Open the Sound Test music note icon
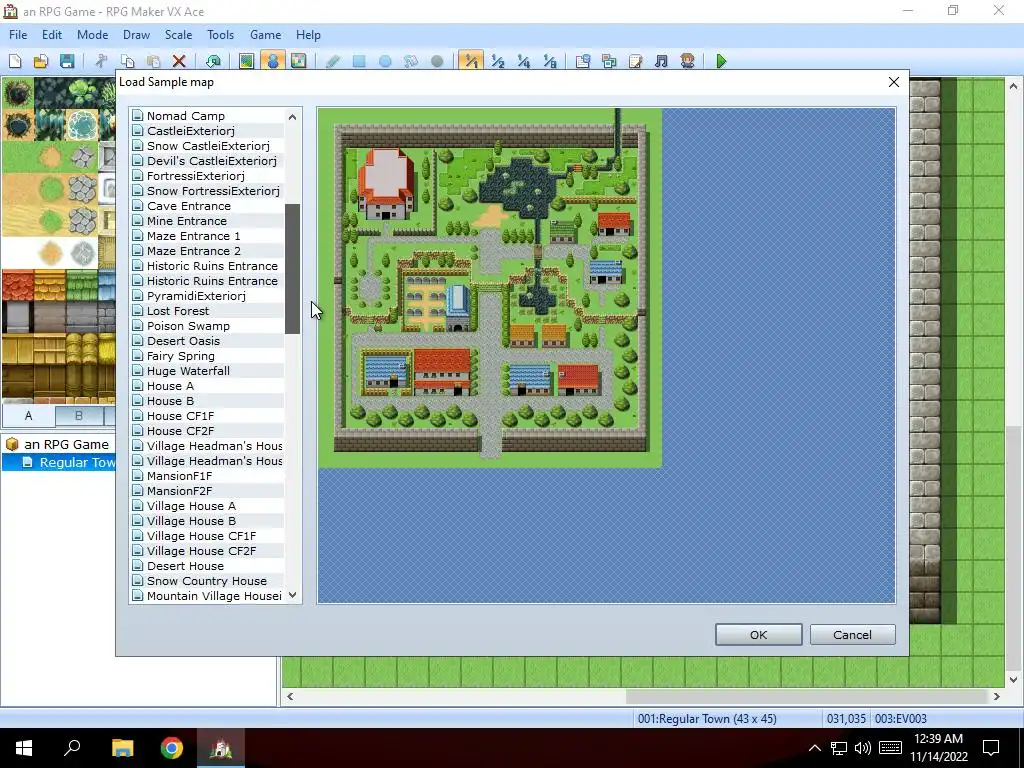 [x=661, y=61]
